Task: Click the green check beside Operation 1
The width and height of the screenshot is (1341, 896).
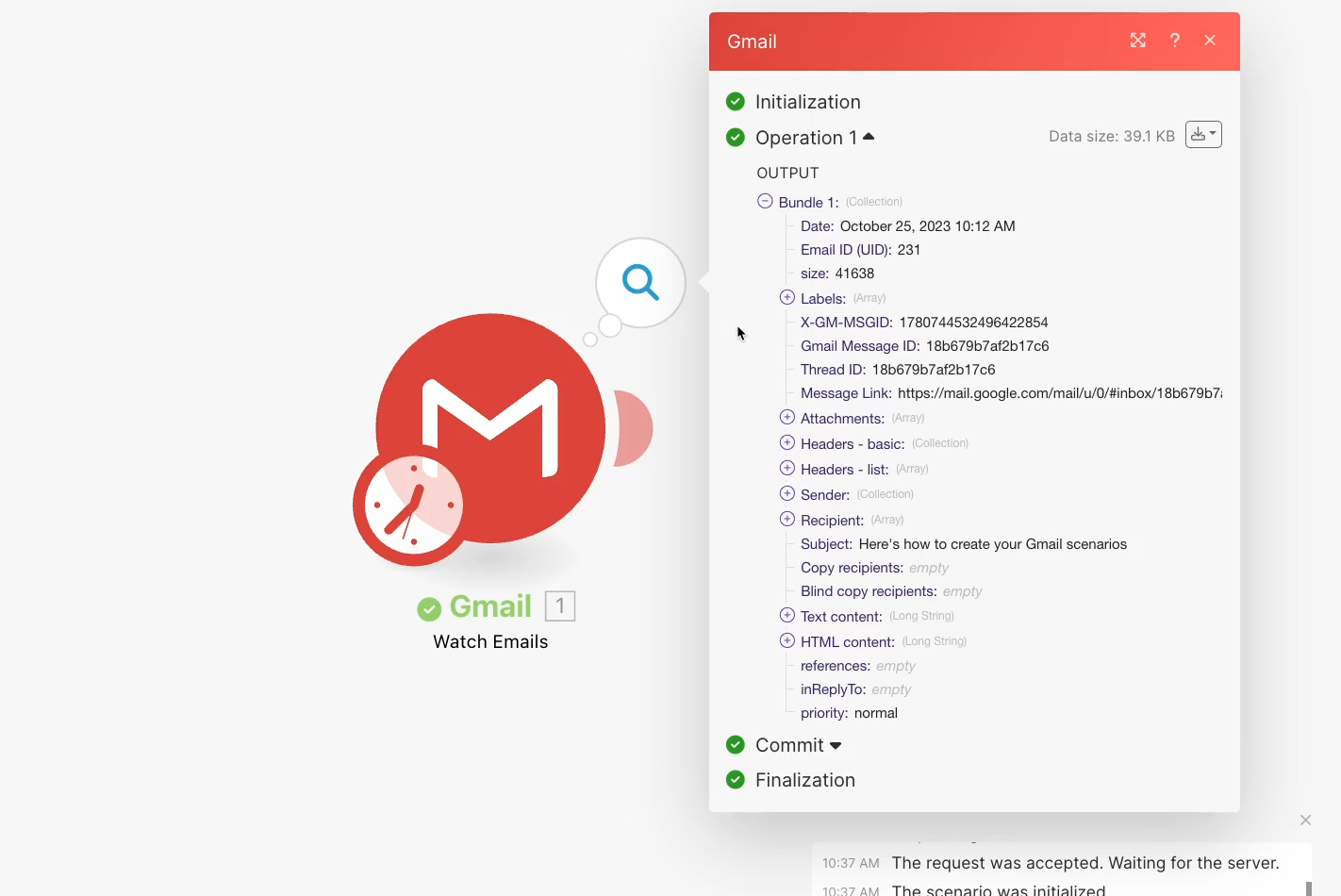Action: pyautogui.click(x=736, y=138)
